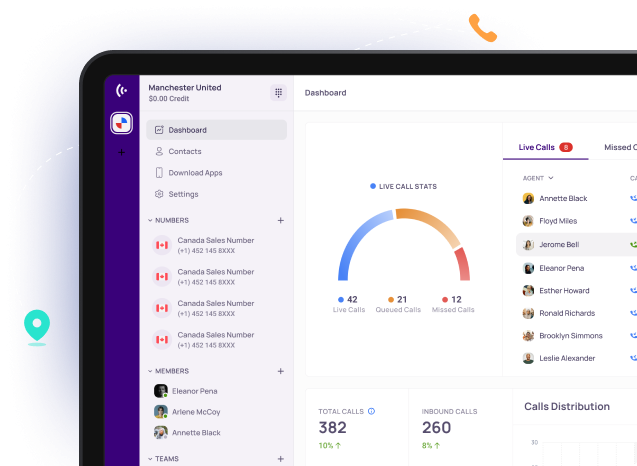Image resolution: width=637 pixels, height=466 pixels.
Task: Add a new number with plus icon
Action: coord(281,220)
